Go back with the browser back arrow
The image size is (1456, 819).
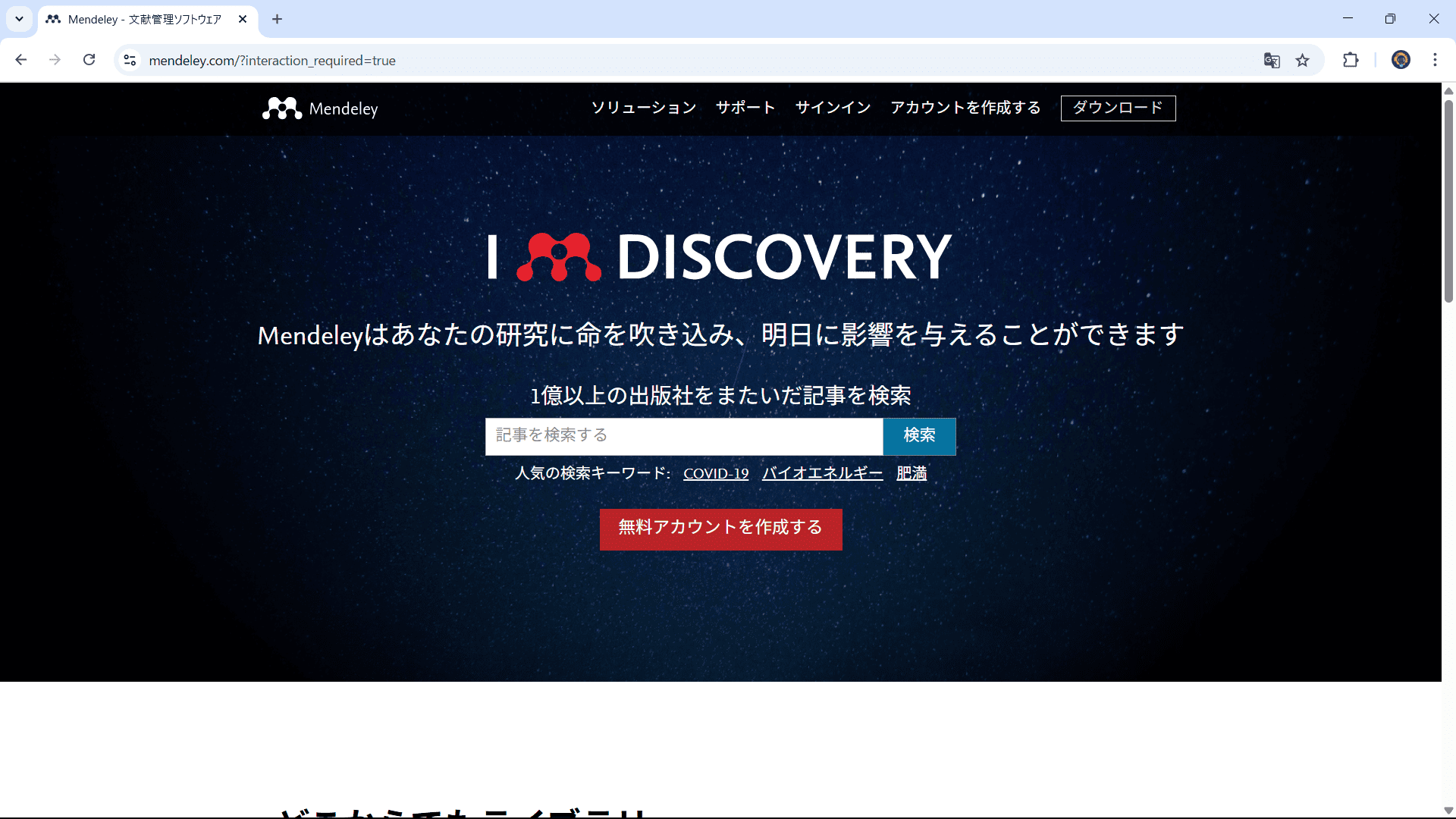pyautogui.click(x=21, y=60)
